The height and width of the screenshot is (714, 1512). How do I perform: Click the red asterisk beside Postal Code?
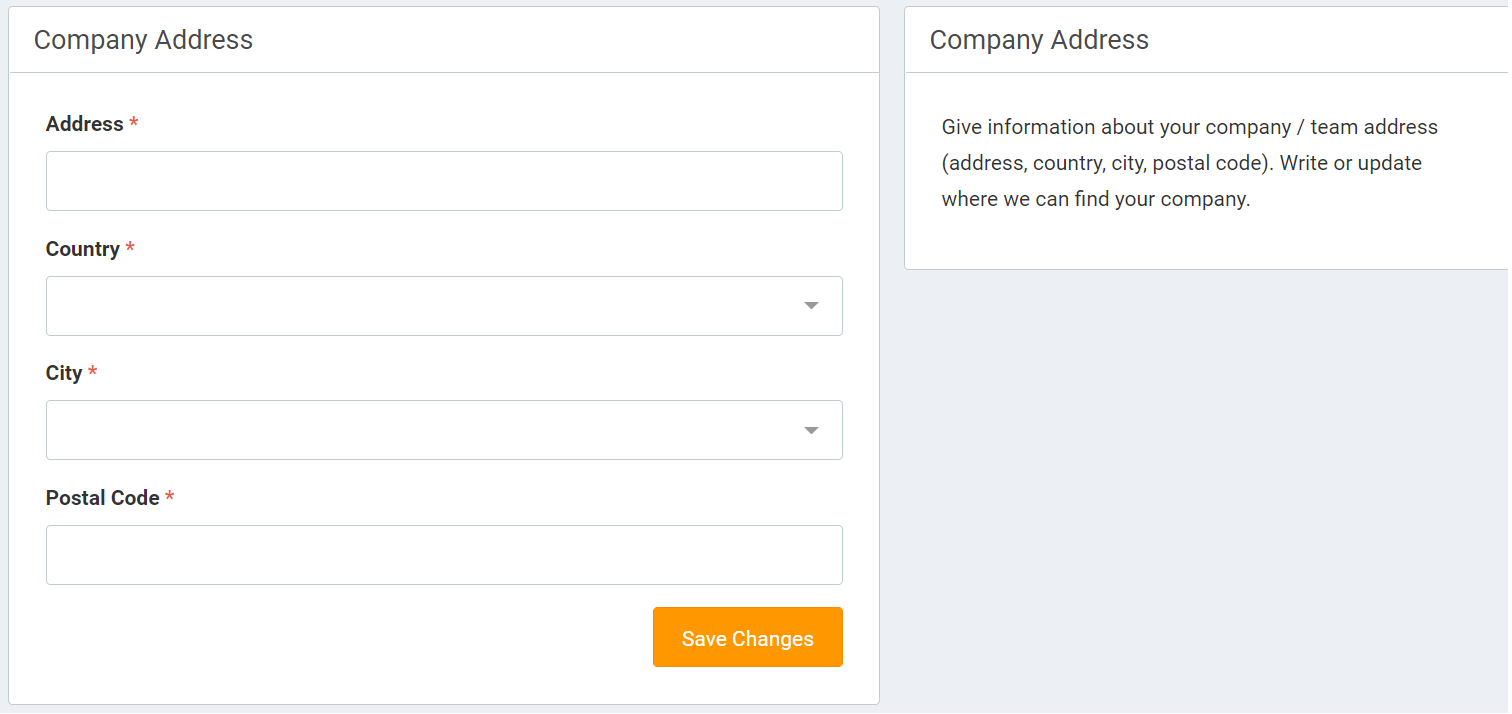click(x=170, y=497)
